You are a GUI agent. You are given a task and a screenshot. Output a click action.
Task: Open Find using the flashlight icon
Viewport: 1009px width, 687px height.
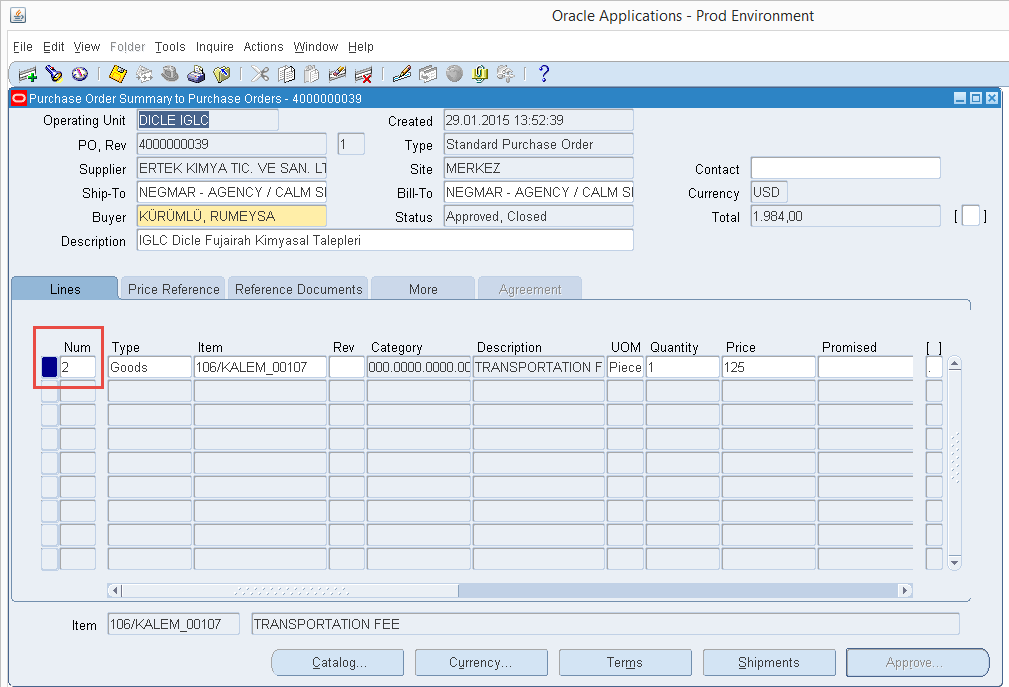coord(53,74)
